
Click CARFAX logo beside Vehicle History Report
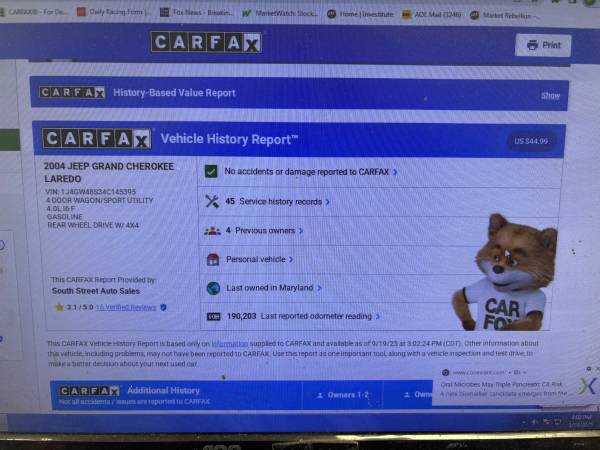pyautogui.click(x=97, y=138)
